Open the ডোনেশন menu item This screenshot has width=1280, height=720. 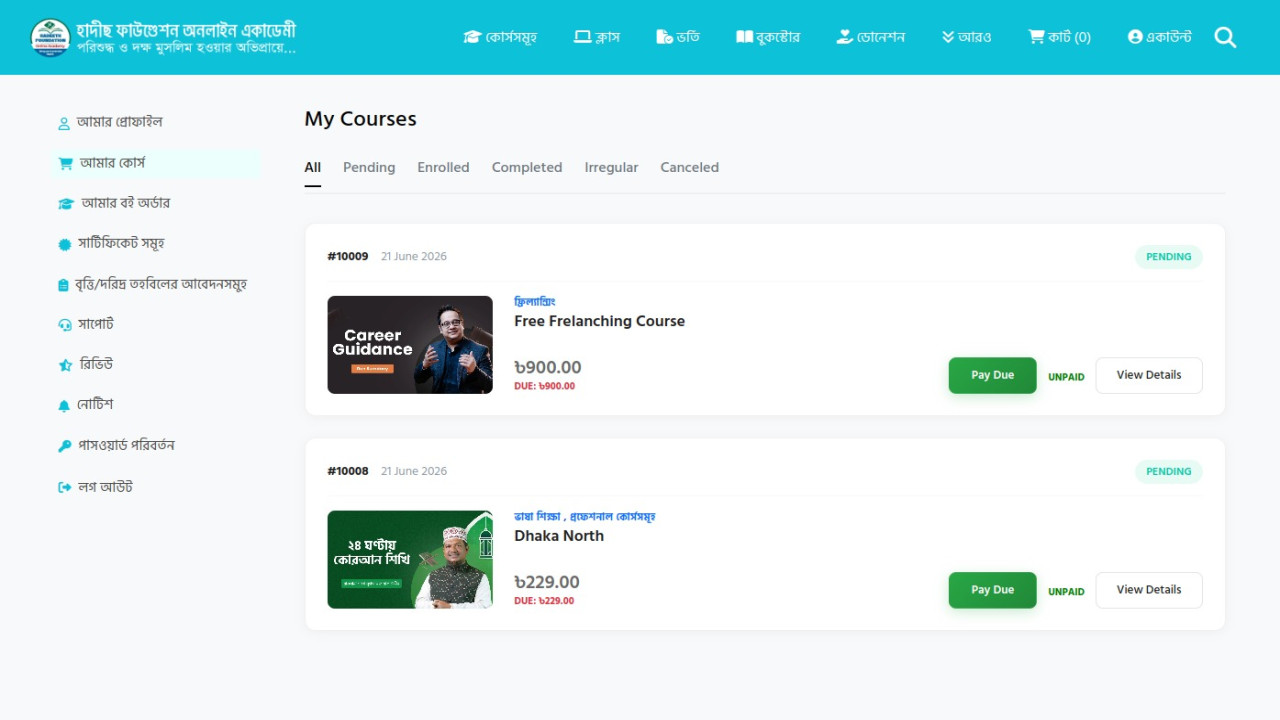(870, 37)
